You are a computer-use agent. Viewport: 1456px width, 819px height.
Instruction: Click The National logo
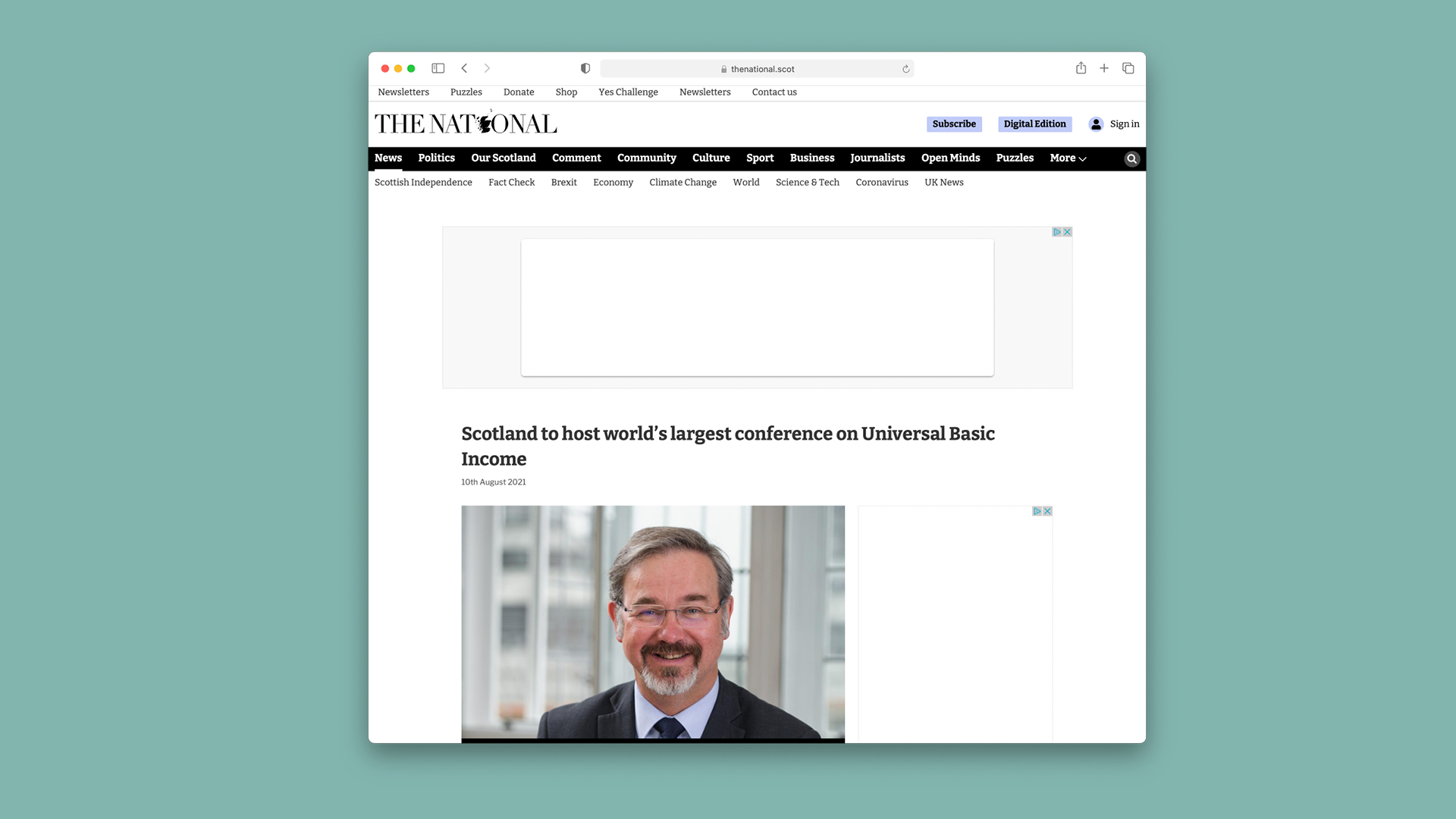(466, 124)
